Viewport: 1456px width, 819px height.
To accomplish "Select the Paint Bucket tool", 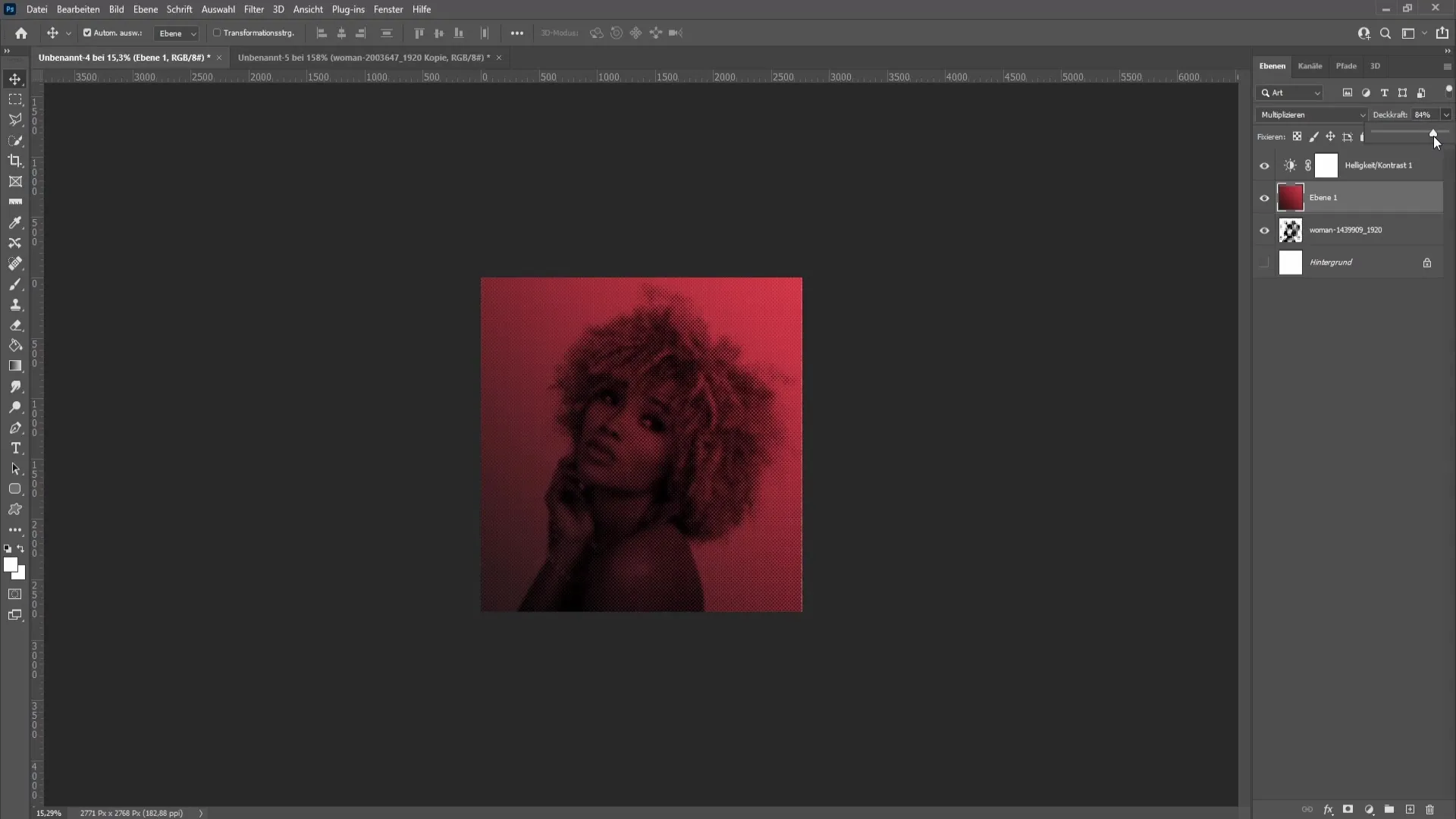I will pyautogui.click(x=15, y=346).
